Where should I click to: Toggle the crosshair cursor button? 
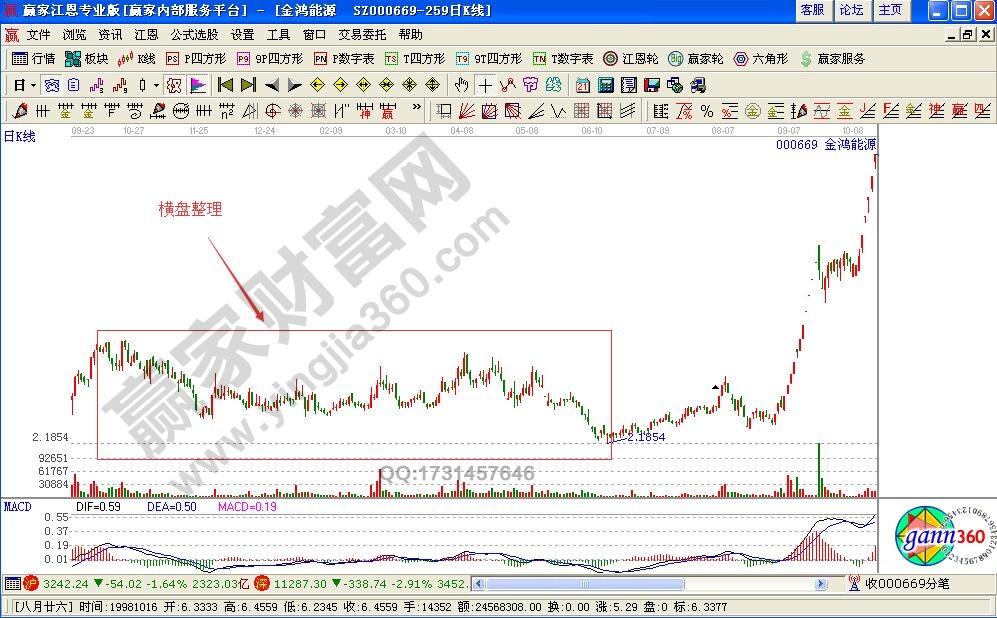point(485,85)
